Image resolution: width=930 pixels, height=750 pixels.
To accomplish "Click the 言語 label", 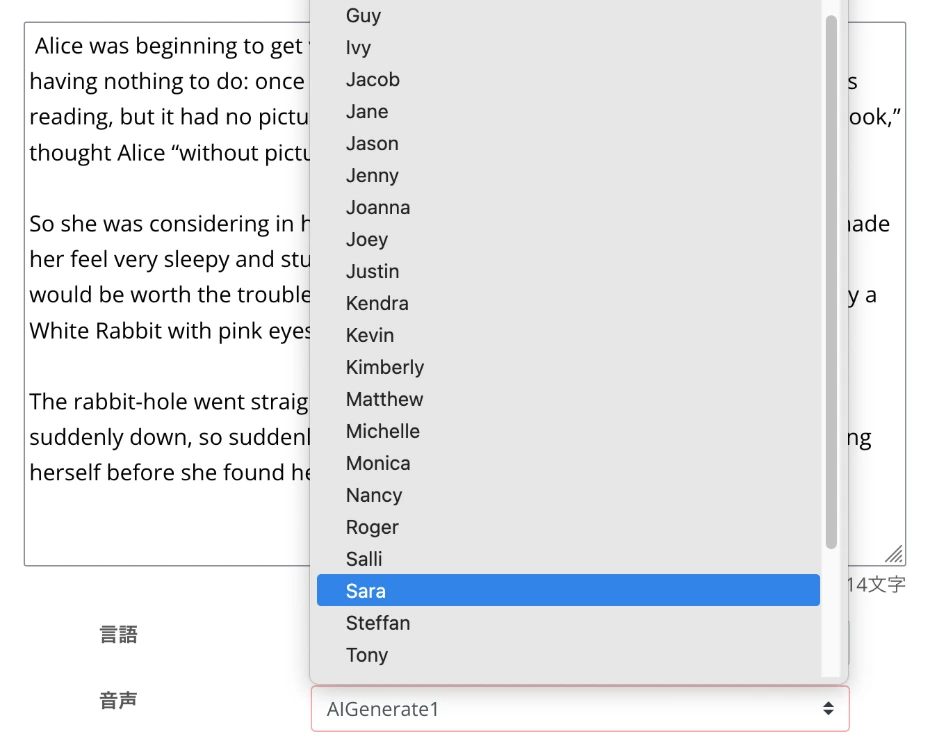I will (x=118, y=635).
